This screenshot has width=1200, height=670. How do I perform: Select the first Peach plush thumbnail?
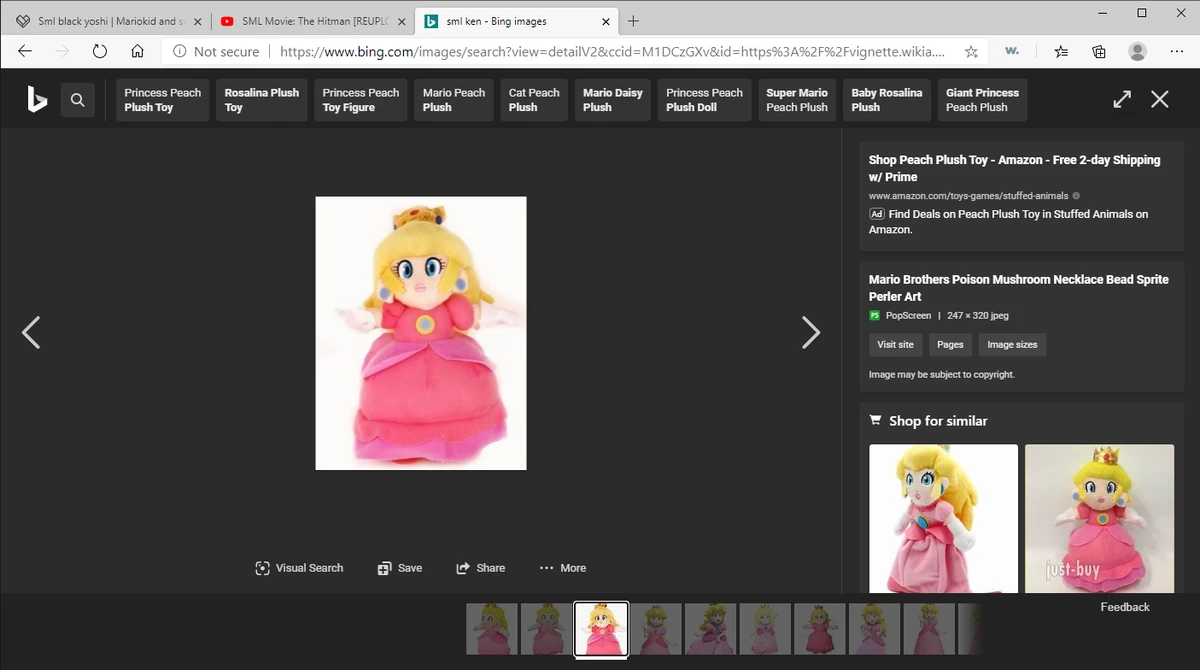(491, 628)
